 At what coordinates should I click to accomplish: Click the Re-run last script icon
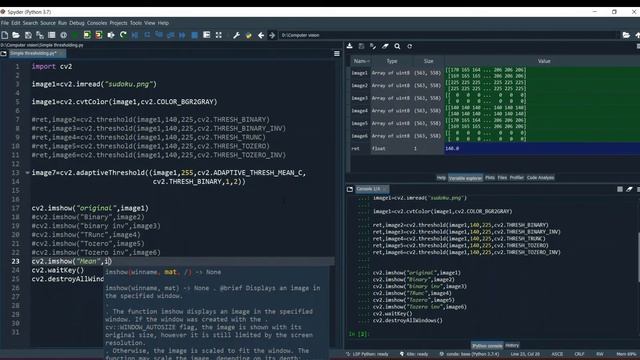123,36
